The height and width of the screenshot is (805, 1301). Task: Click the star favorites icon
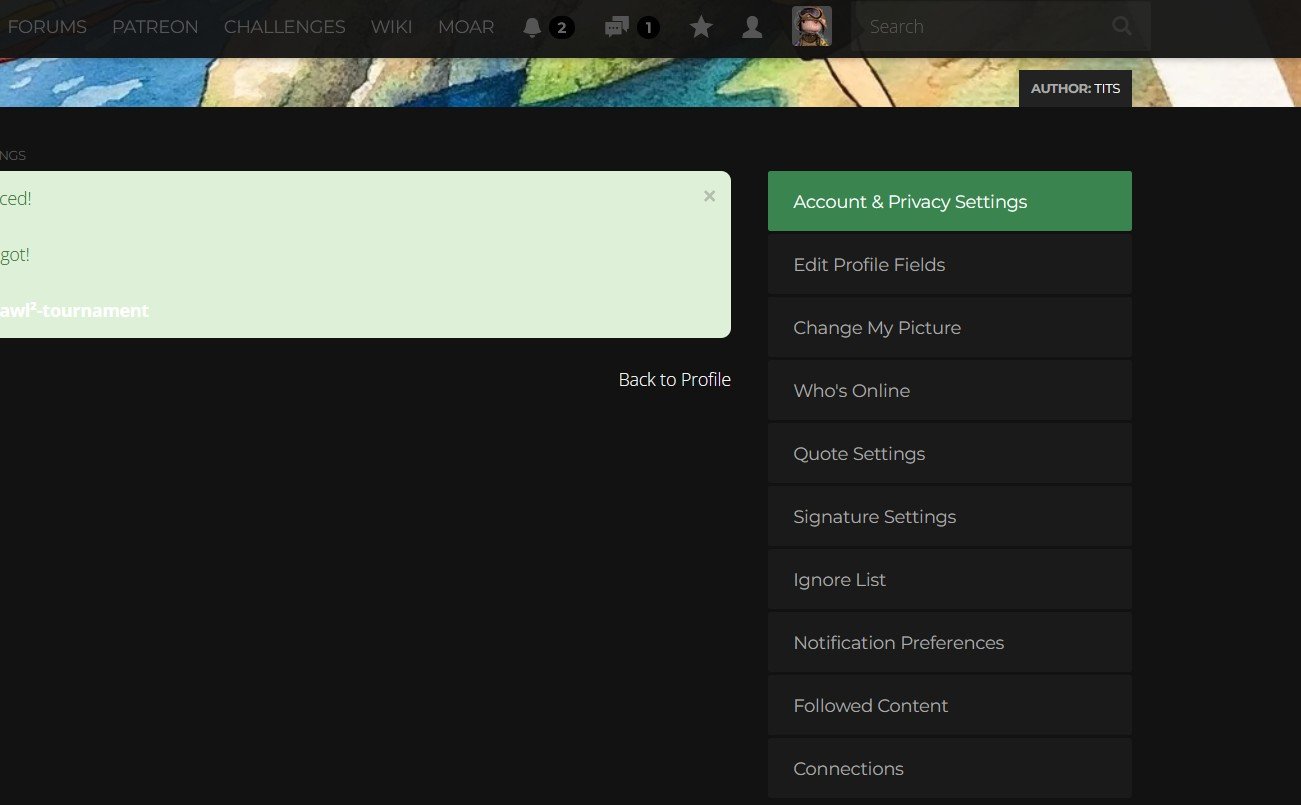coord(701,27)
